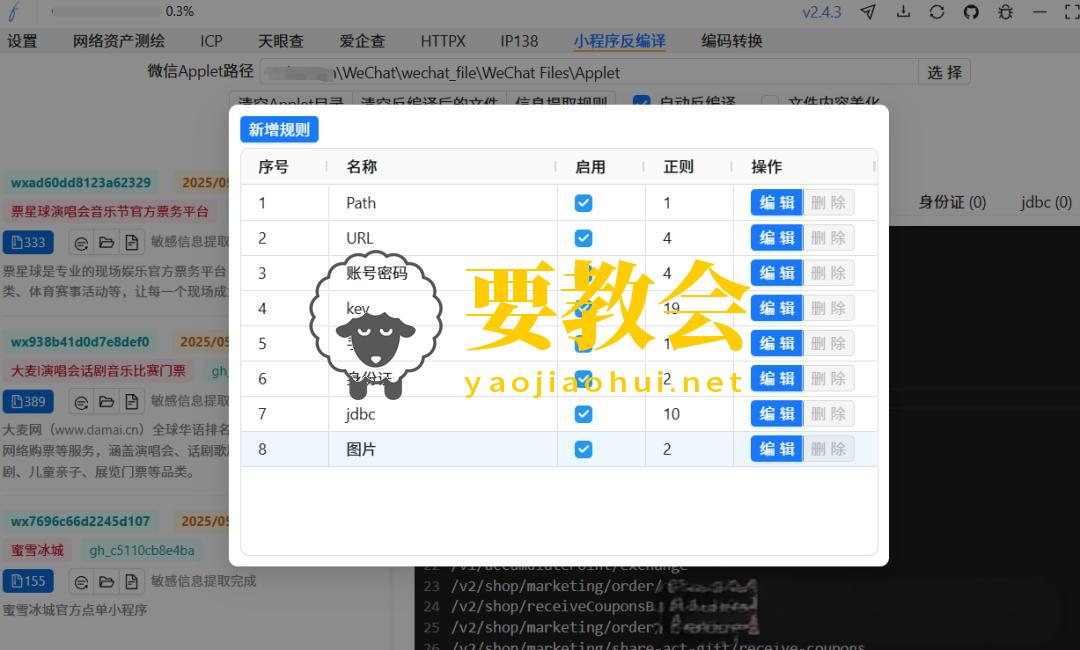Select the 小程序反编译 tab
The height and width of the screenshot is (650, 1080).
[x=619, y=41]
